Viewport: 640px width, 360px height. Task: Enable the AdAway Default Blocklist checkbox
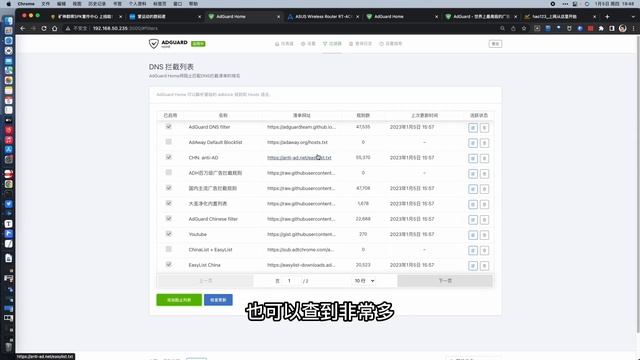(x=169, y=142)
